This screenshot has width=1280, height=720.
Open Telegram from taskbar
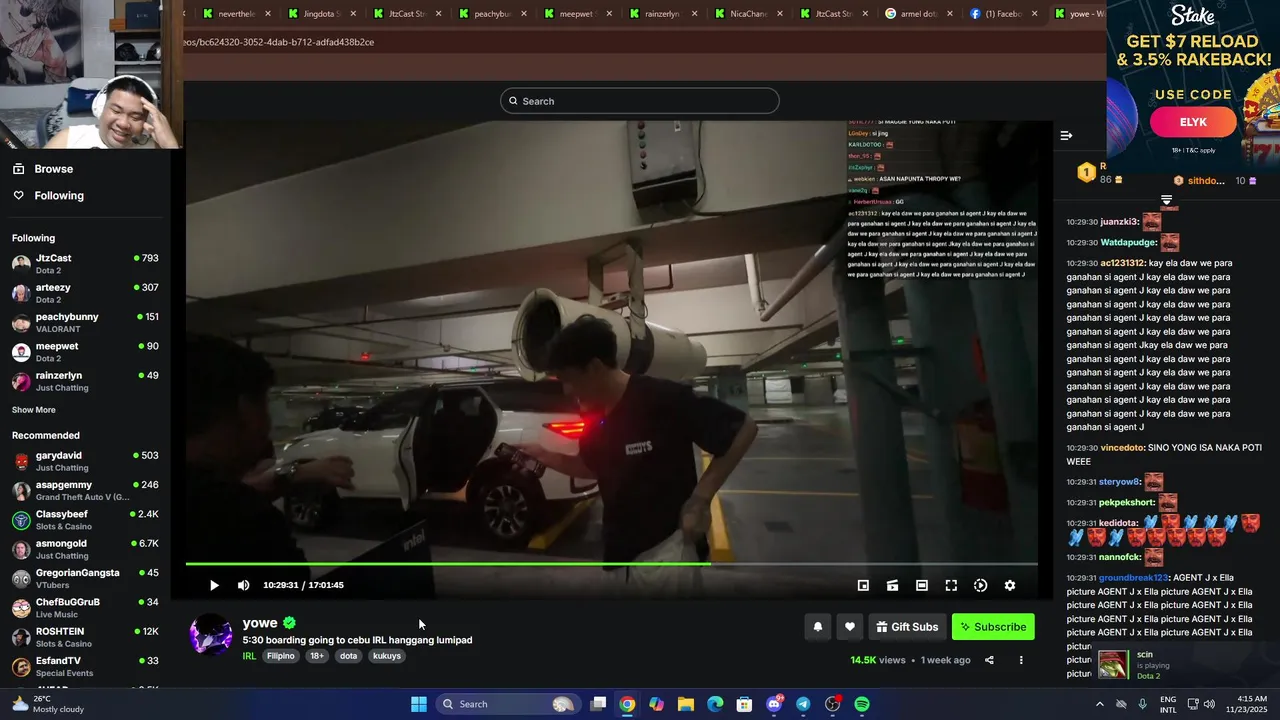click(803, 704)
